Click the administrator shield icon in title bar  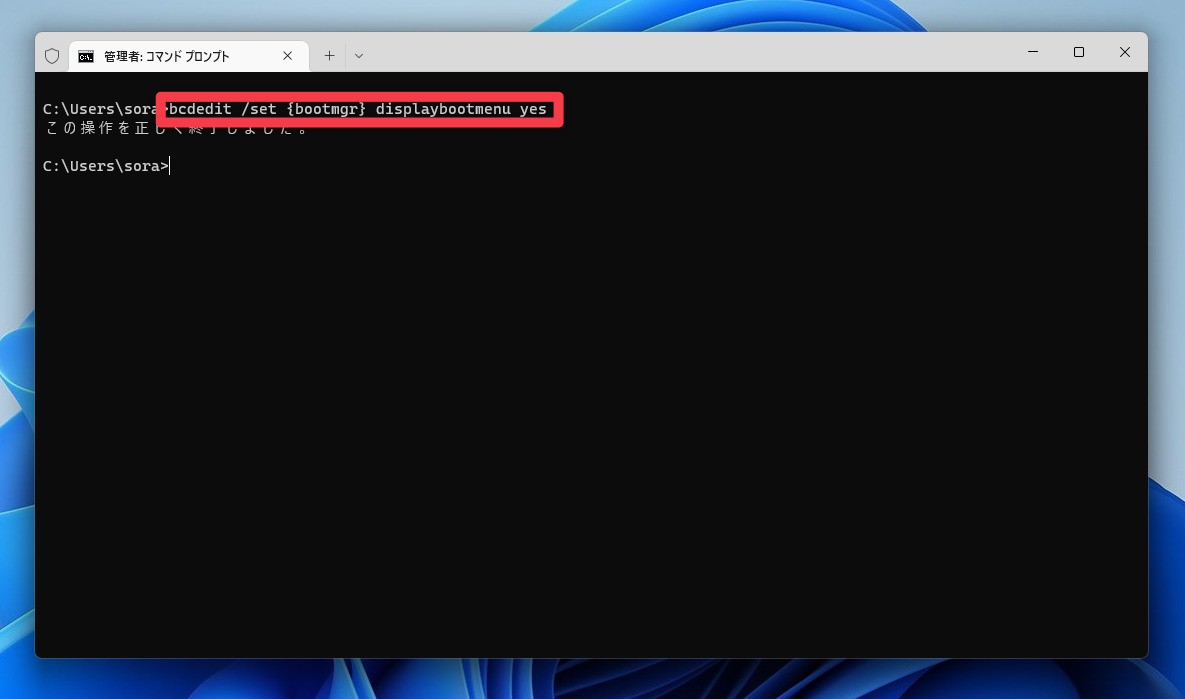click(x=52, y=56)
